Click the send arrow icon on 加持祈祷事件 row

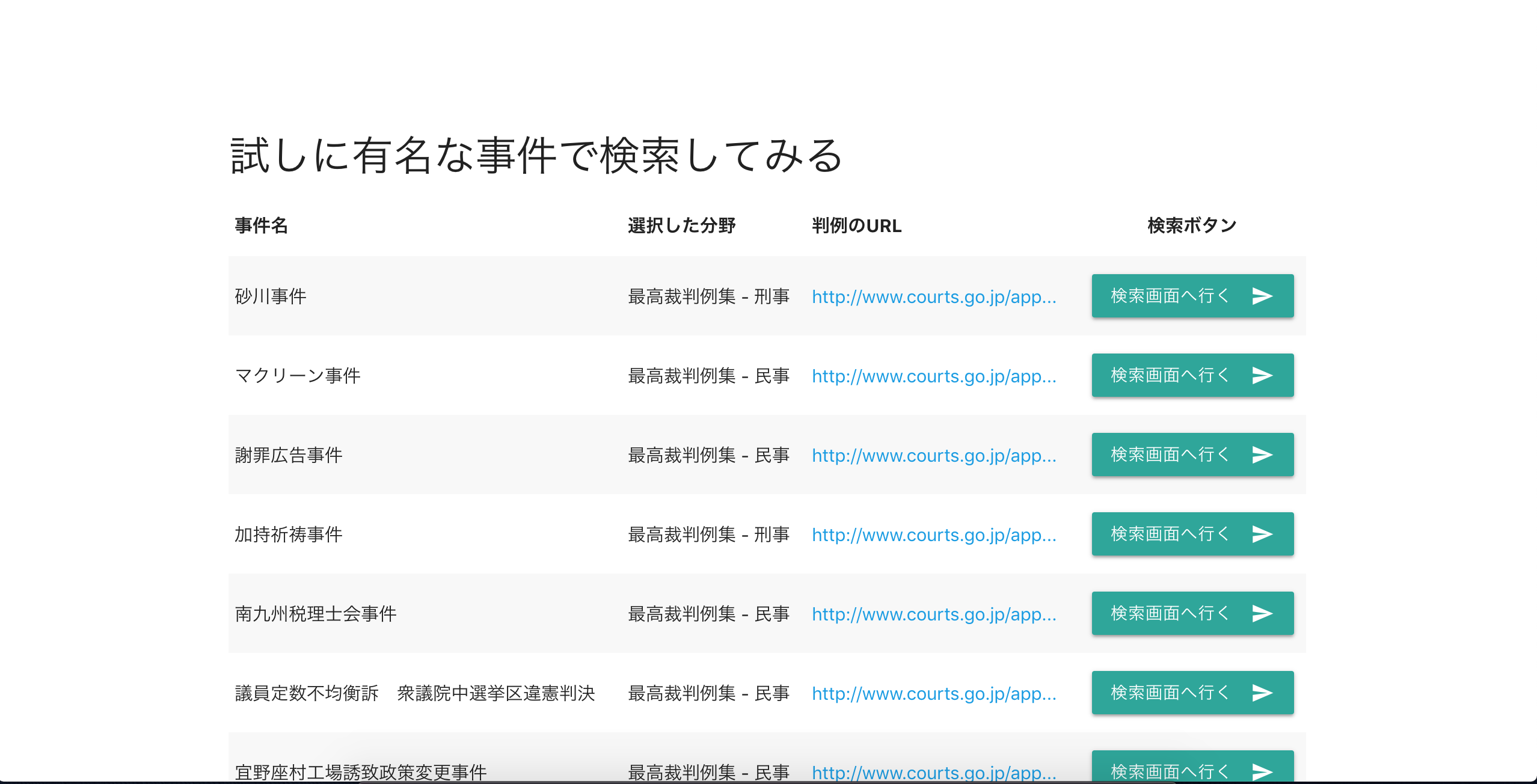(x=1262, y=534)
